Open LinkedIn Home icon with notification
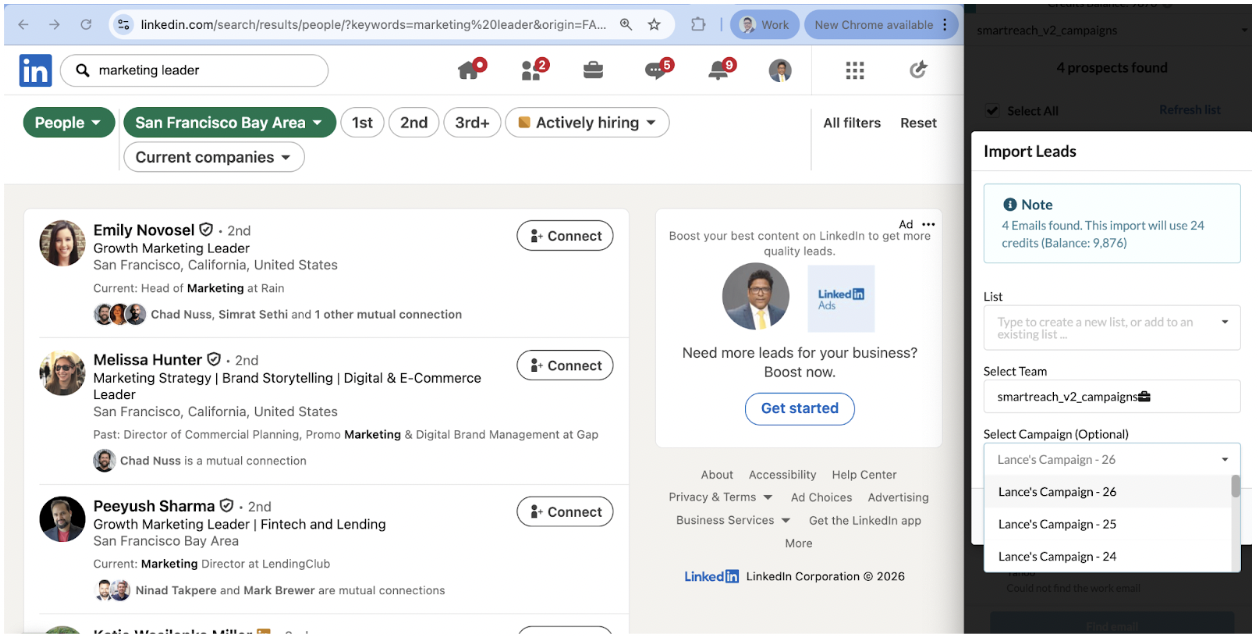Image resolution: width=1258 pixels, height=636 pixels. click(x=470, y=70)
